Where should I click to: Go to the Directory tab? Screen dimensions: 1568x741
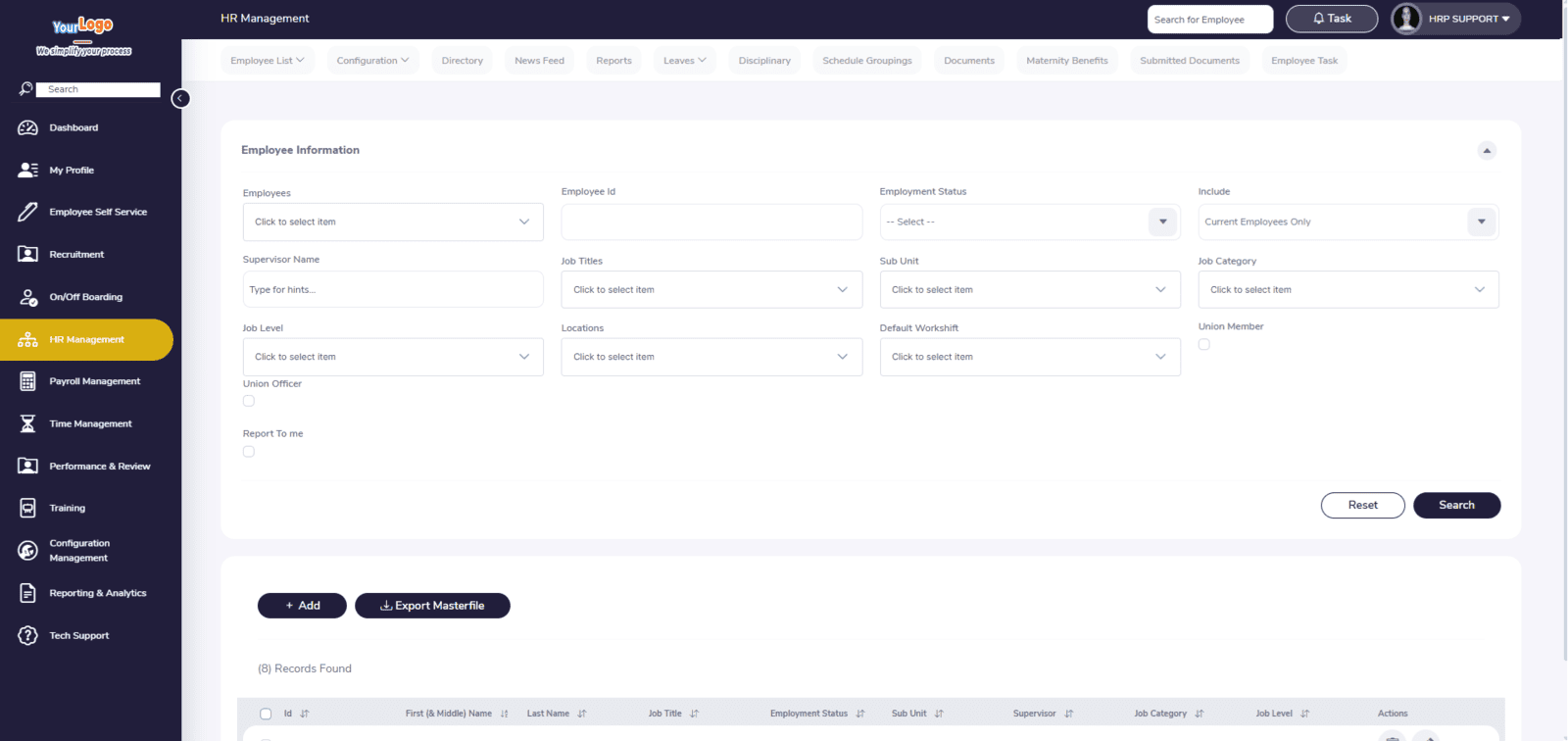463,61
